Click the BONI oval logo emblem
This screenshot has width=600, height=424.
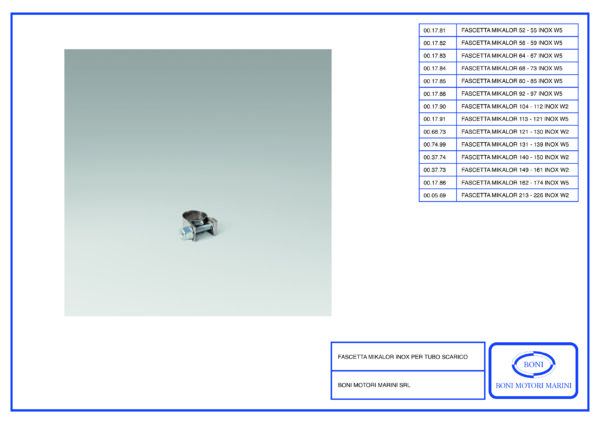pyautogui.click(x=532, y=365)
